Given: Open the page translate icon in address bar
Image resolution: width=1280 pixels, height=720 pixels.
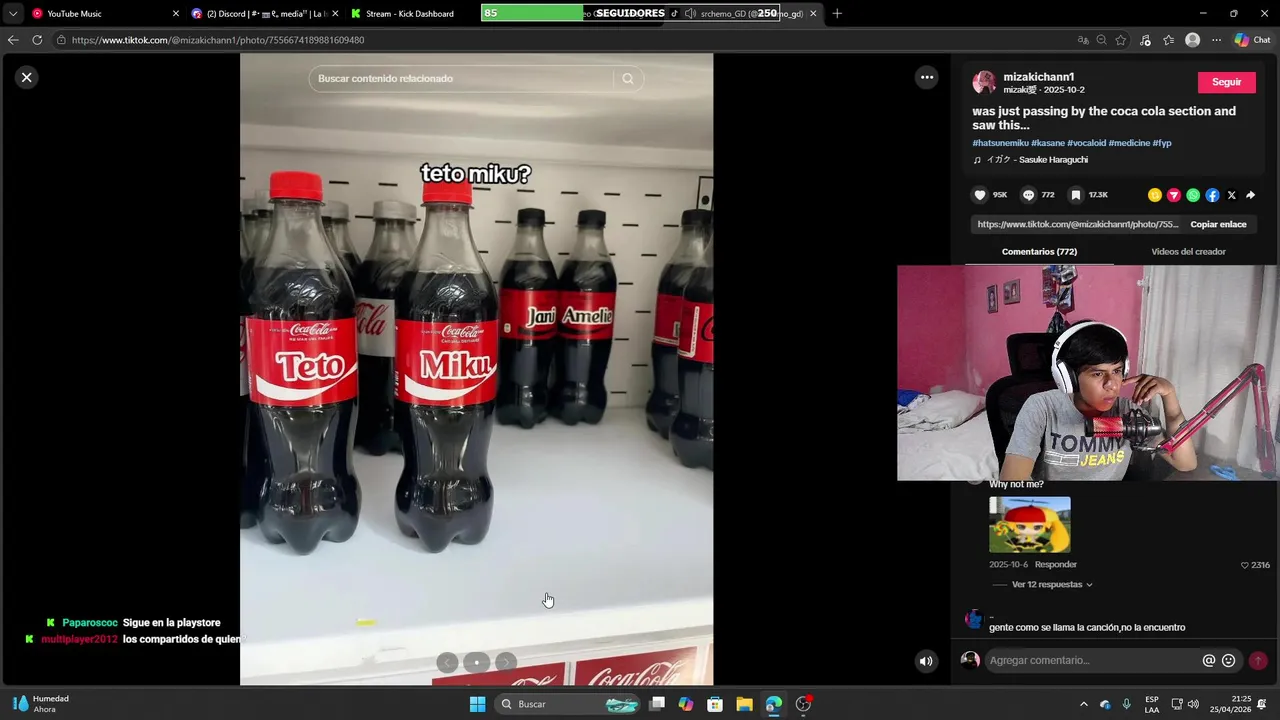Looking at the screenshot, I should click(x=1083, y=40).
